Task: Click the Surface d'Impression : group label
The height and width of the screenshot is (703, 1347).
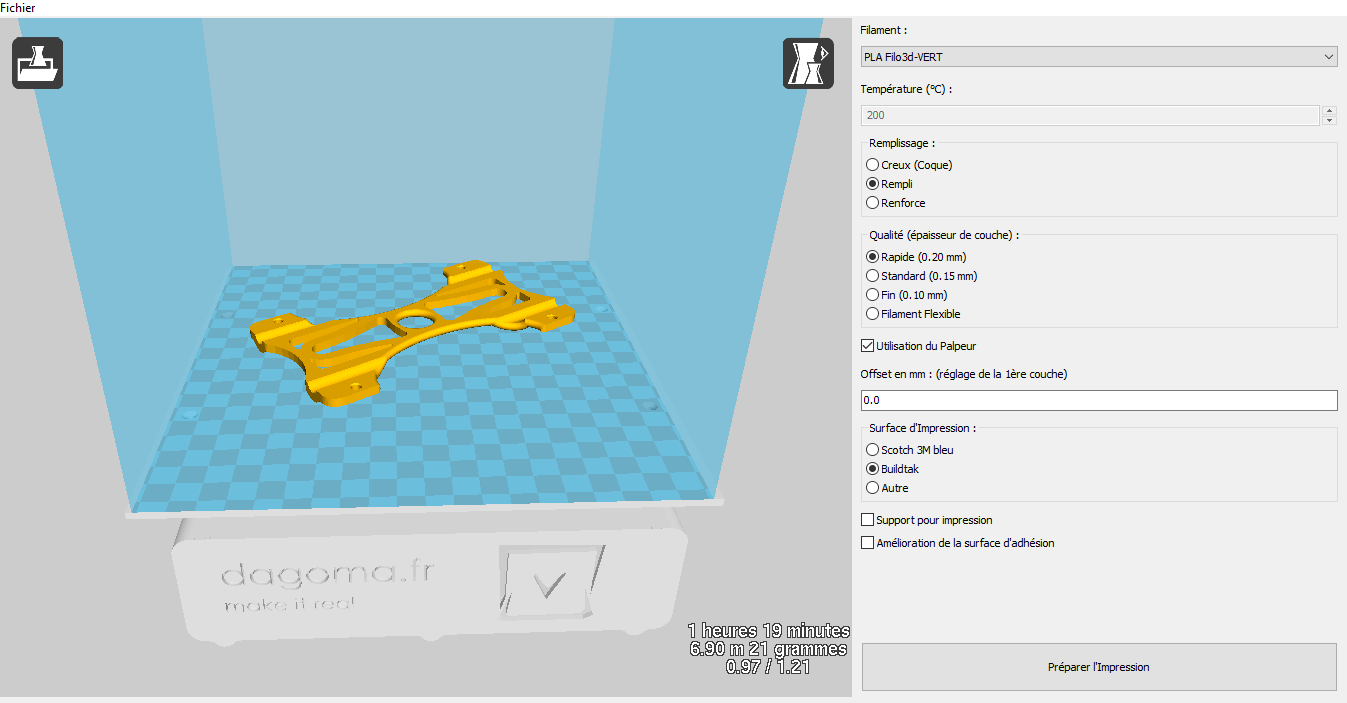Action: point(923,428)
